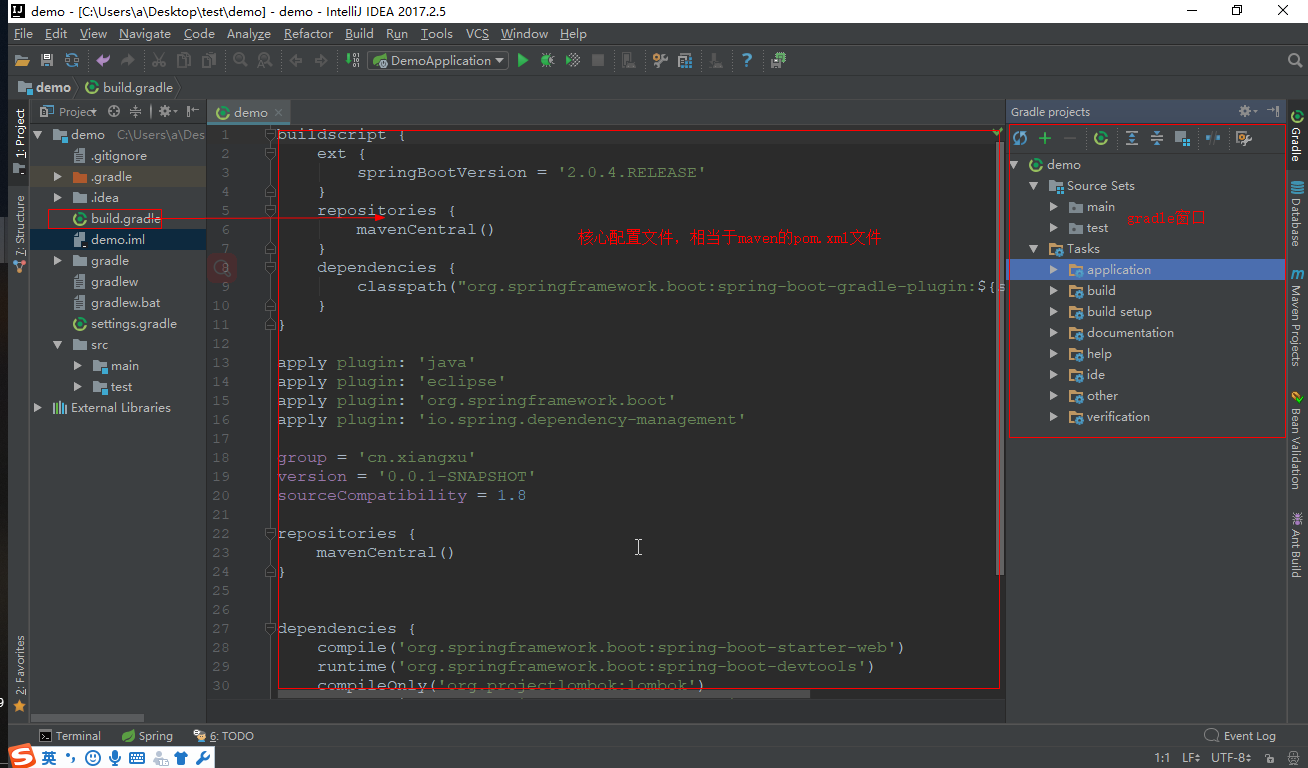Refresh all Gradle projects icon
1308x768 pixels.
point(1020,138)
